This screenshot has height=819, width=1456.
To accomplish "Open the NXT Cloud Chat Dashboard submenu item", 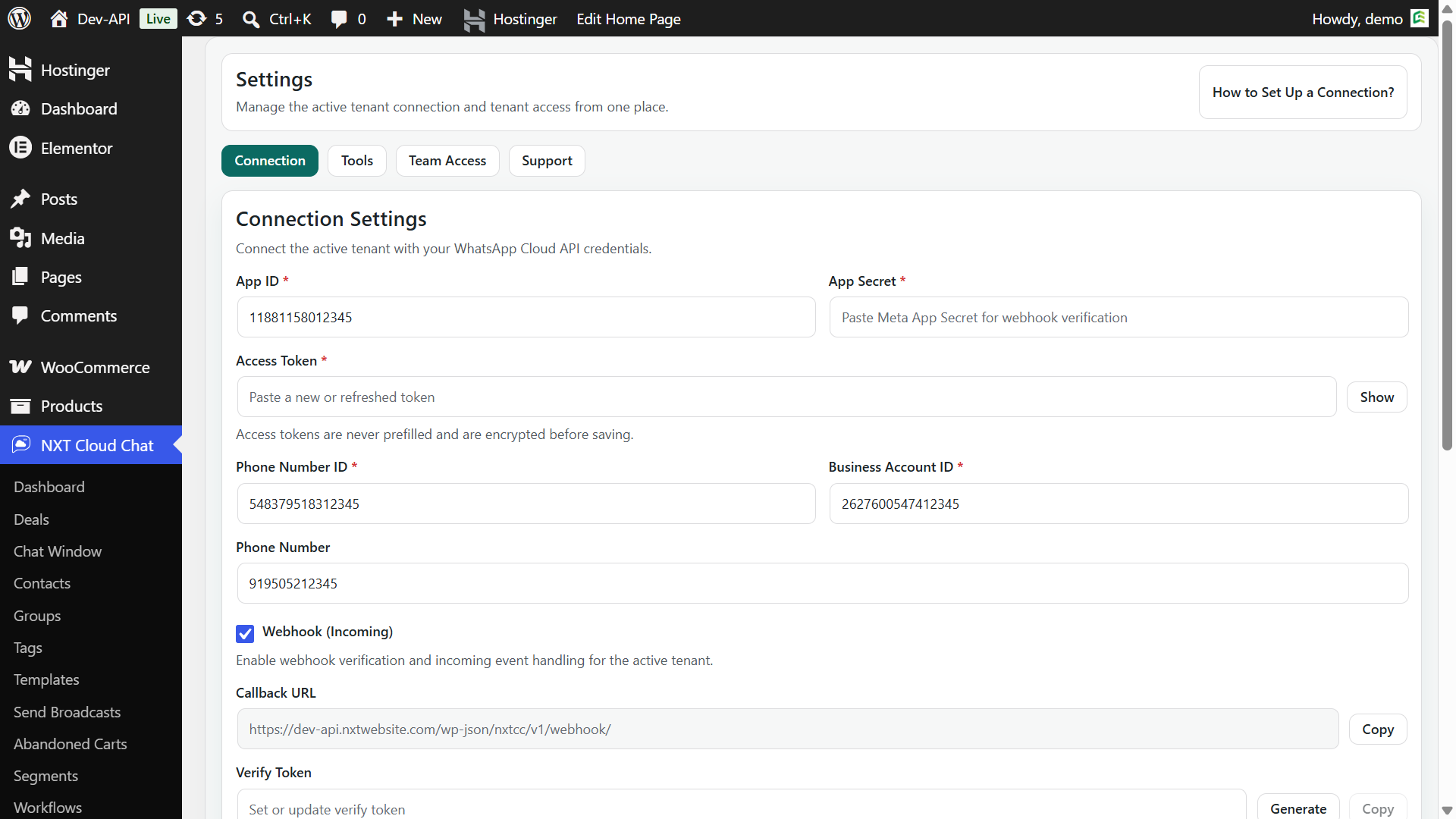I will (49, 487).
